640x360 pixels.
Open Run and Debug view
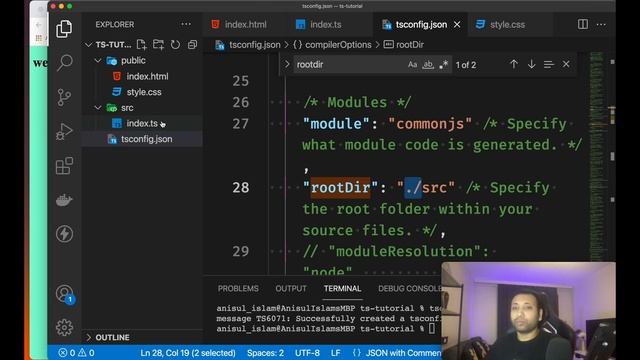(64, 131)
